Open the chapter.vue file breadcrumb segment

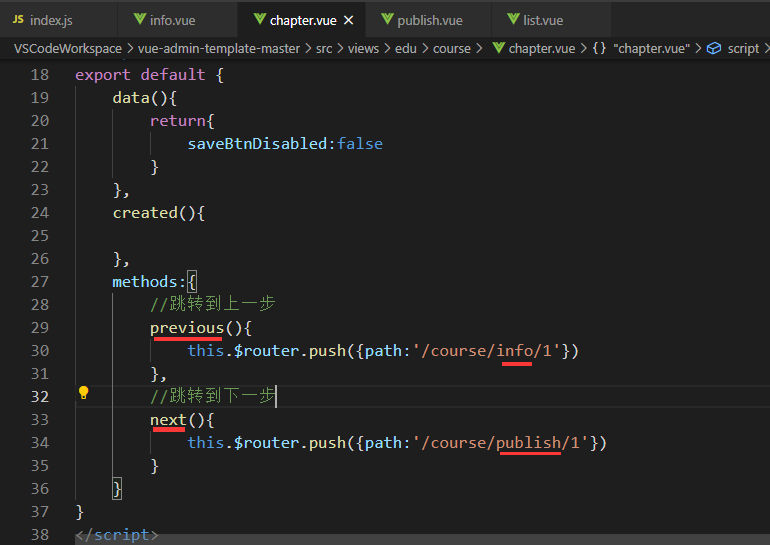coord(542,49)
